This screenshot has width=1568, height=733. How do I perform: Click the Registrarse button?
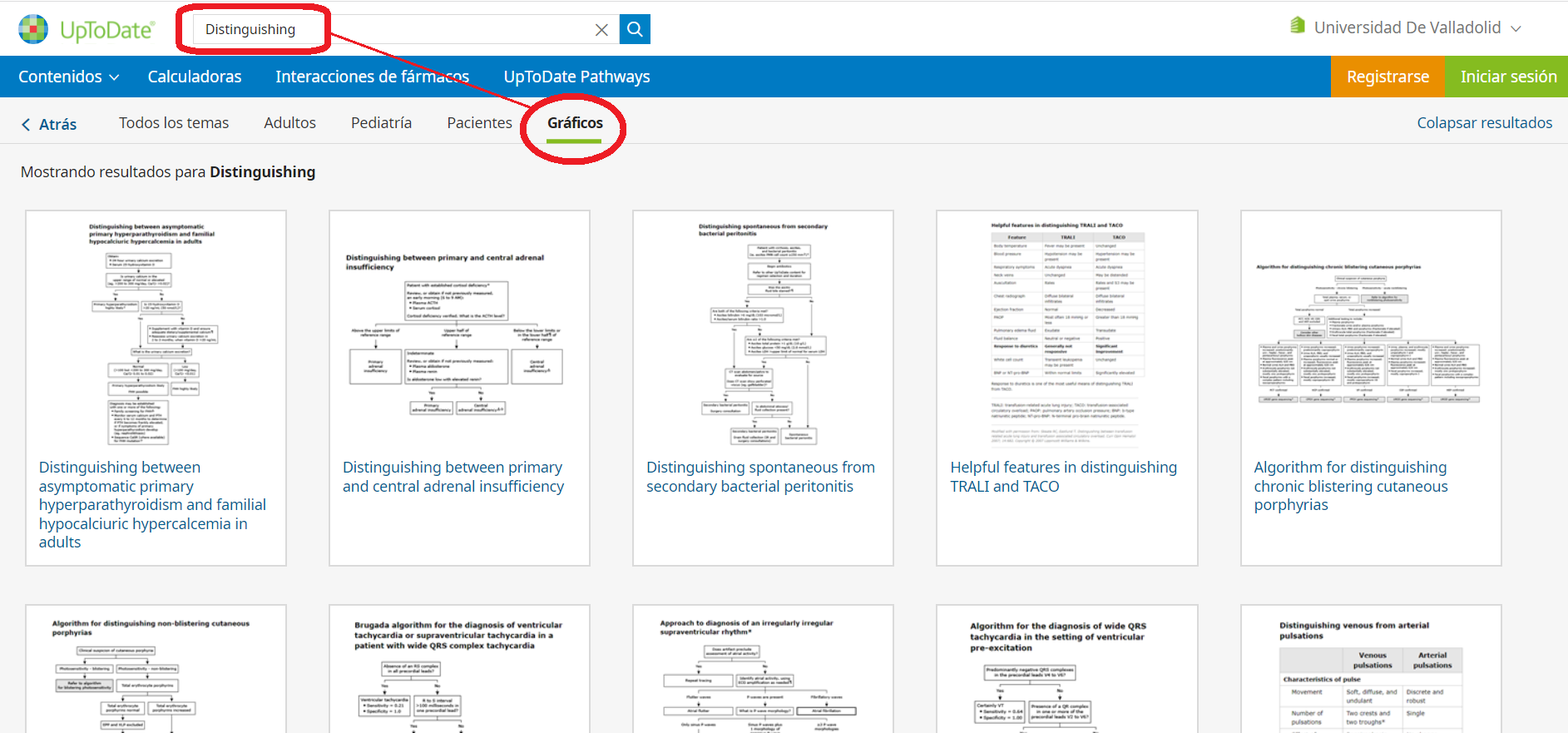pyautogui.click(x=1387, y=77)
